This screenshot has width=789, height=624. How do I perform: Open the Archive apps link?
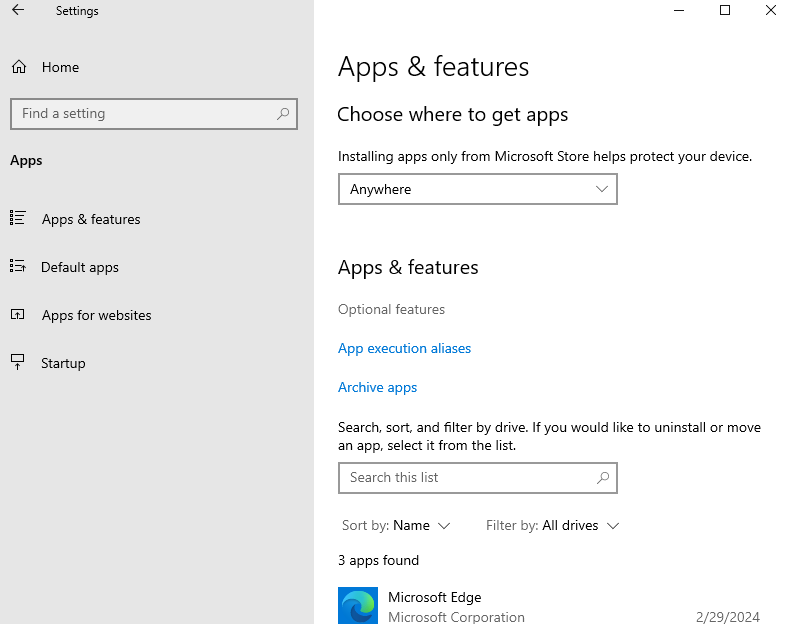(x=377, y=387)
